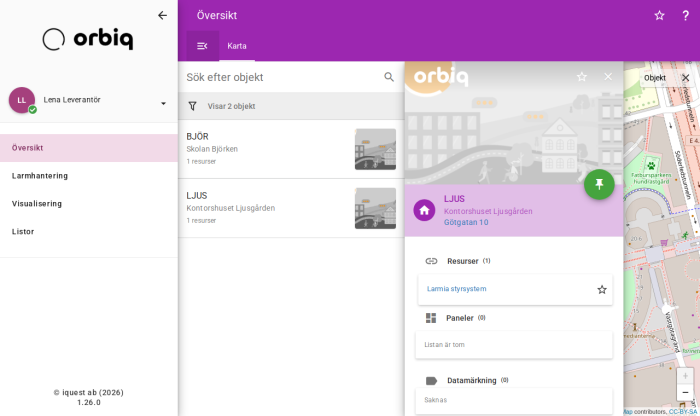Click the Datamärkning tag icon
700x416 pixels.
(x=431, y=381)
